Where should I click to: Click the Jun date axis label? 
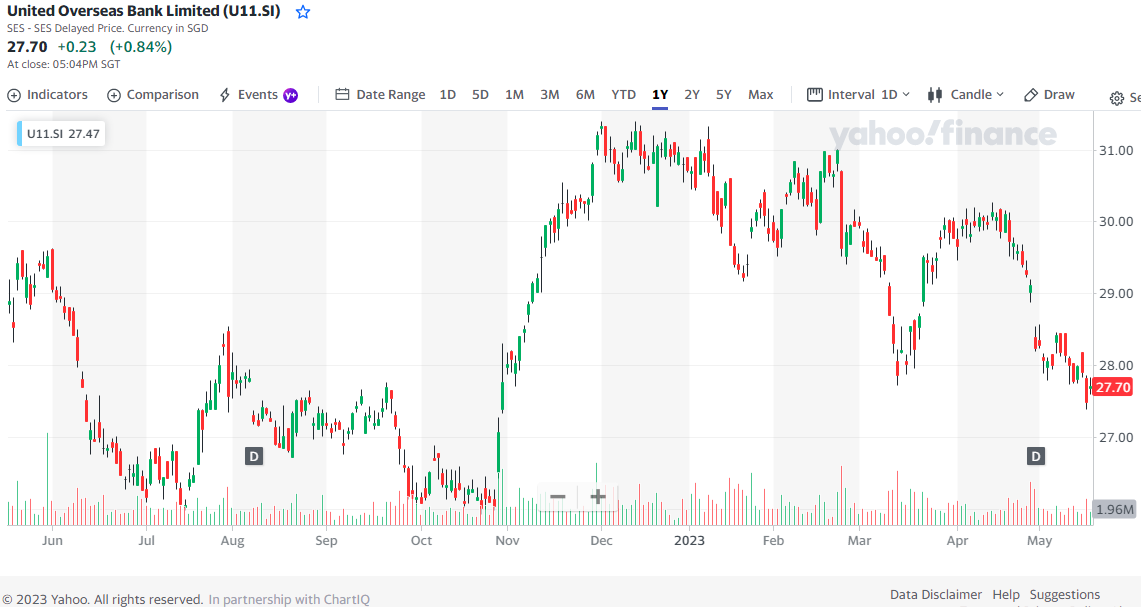(x=52, y=540)
